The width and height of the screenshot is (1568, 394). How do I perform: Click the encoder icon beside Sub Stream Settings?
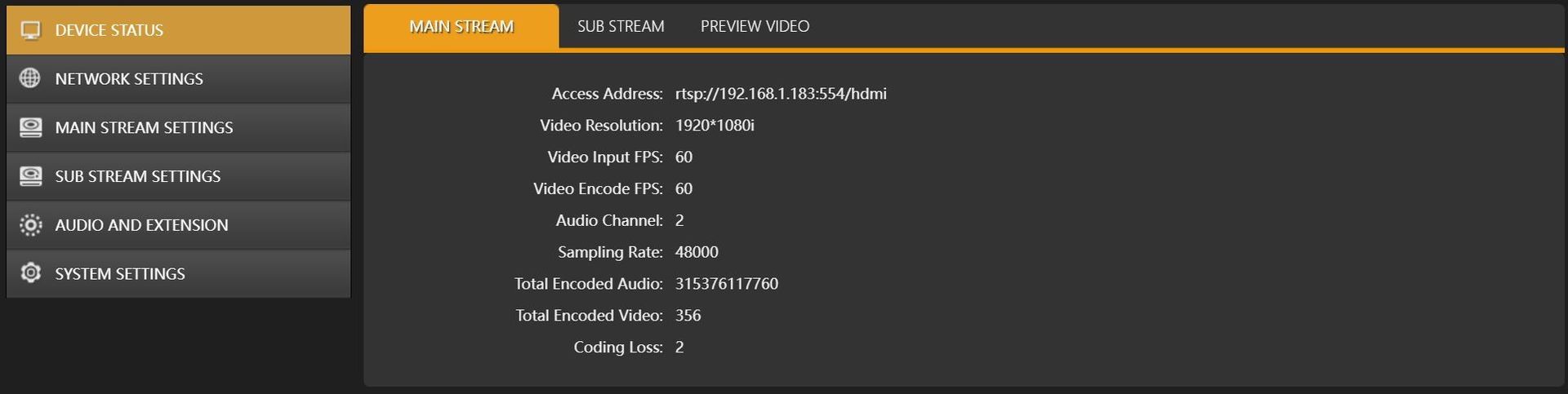click(31, 176)
